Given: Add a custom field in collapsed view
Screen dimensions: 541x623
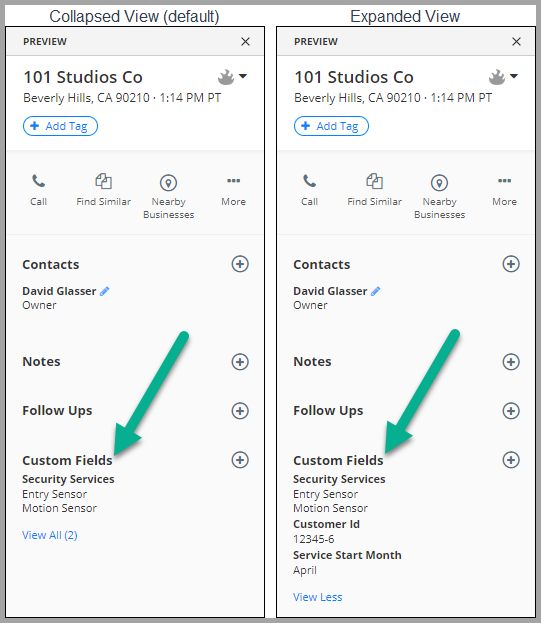Looking at the screenshot, I should coord(240,460).
